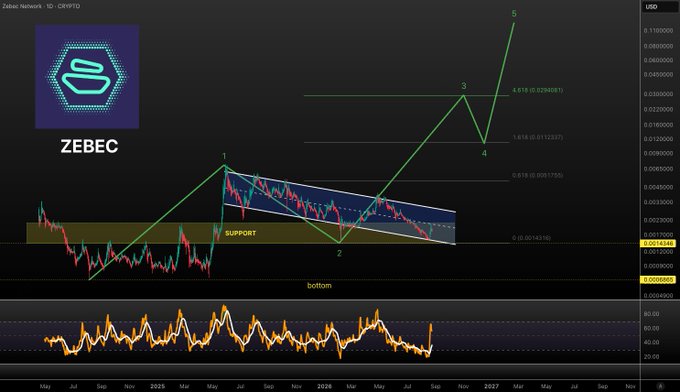
Task: Select wave label 1 on chart
Action: [x=224, y=156]
